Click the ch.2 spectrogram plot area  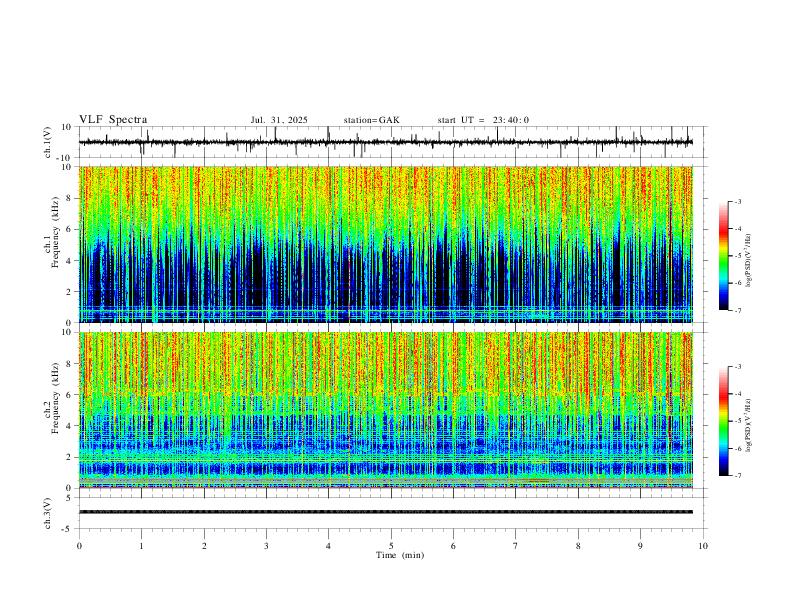click(x=386, y=410)
